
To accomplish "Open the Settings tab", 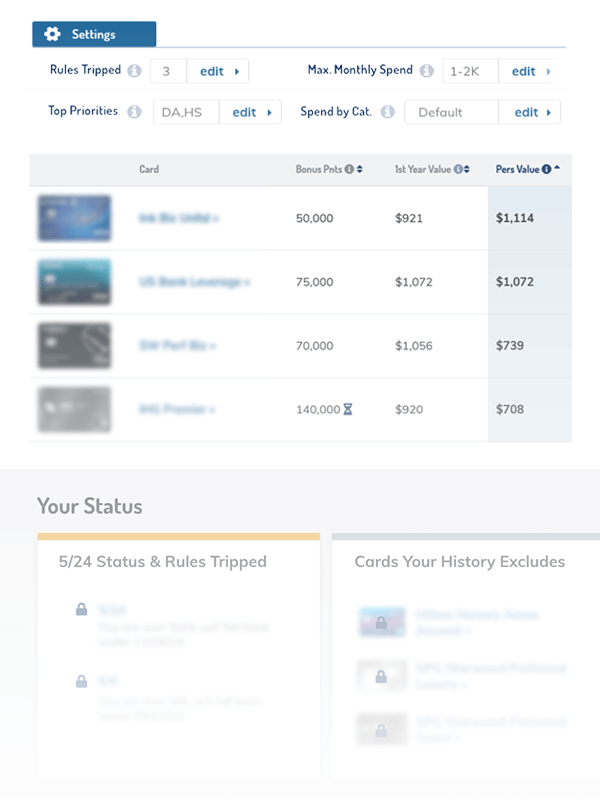I will [x=93, y=34].
